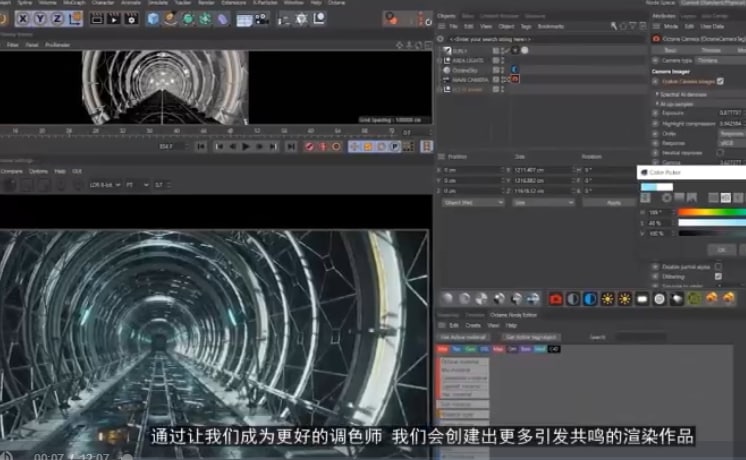Click the white area light icon
This screenshot has width=746, height=460.
coord(642,299)
